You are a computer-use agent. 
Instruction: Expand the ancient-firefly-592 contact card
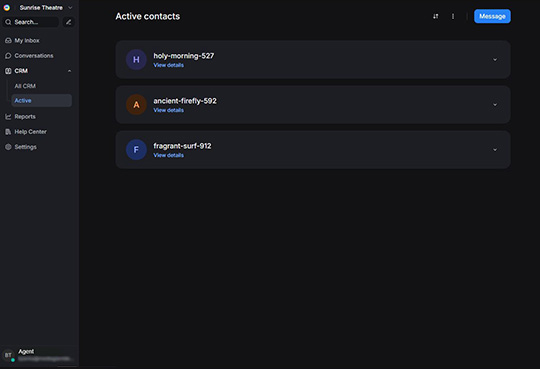495,105
